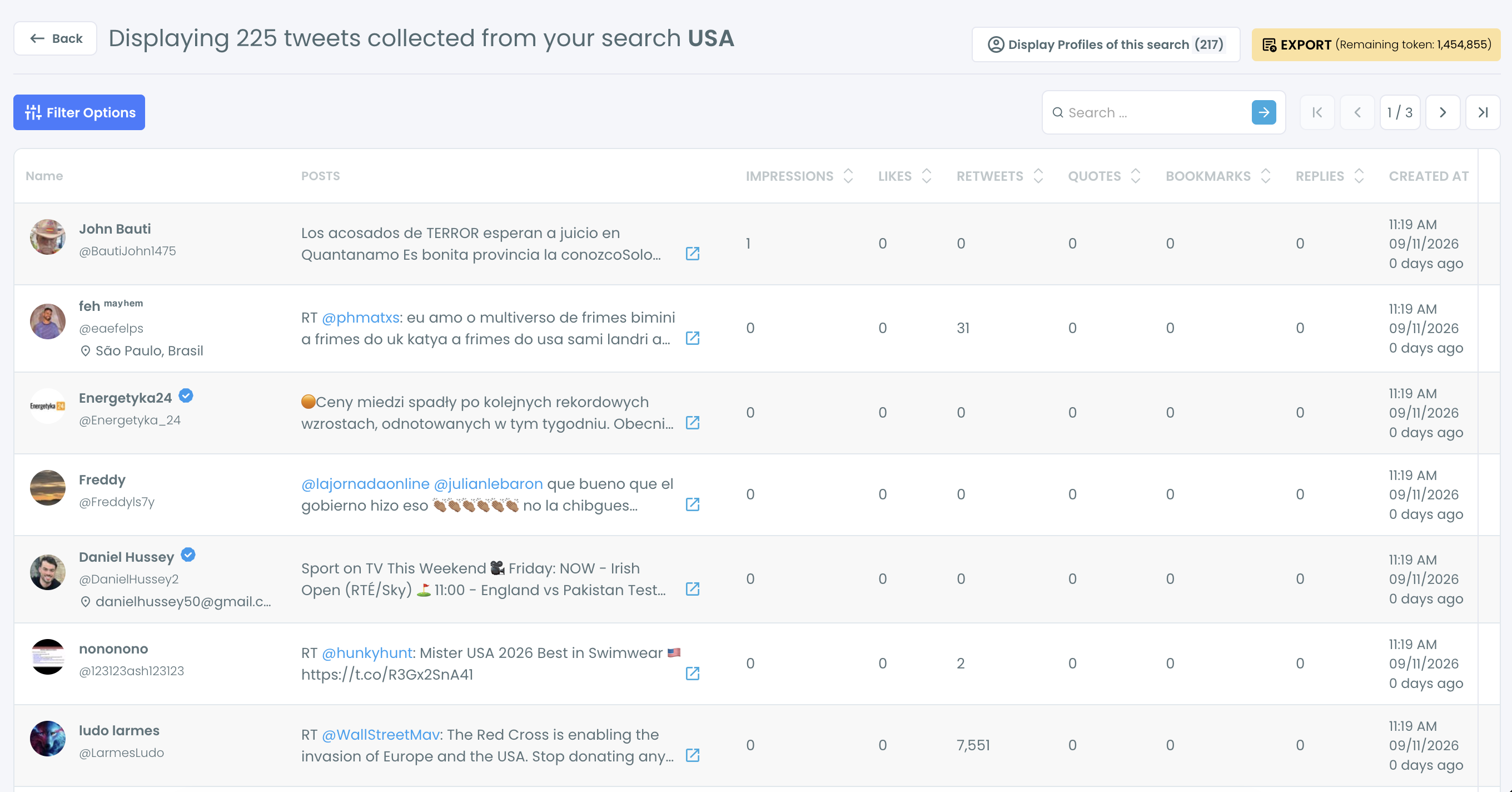Screen dimensions: 1512x792
Task: Open Filter Options
Action: 79,112
